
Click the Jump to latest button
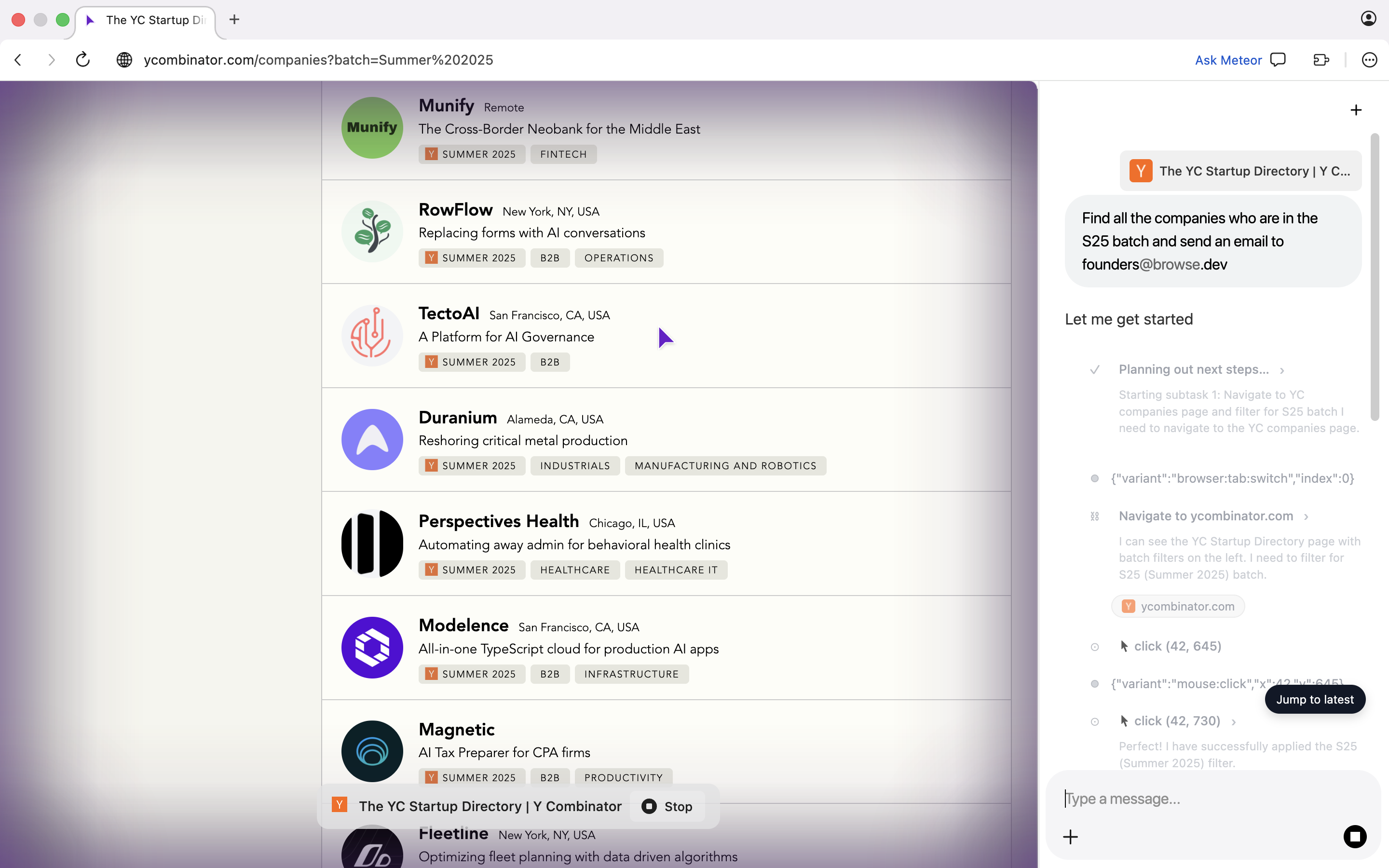1314,699
